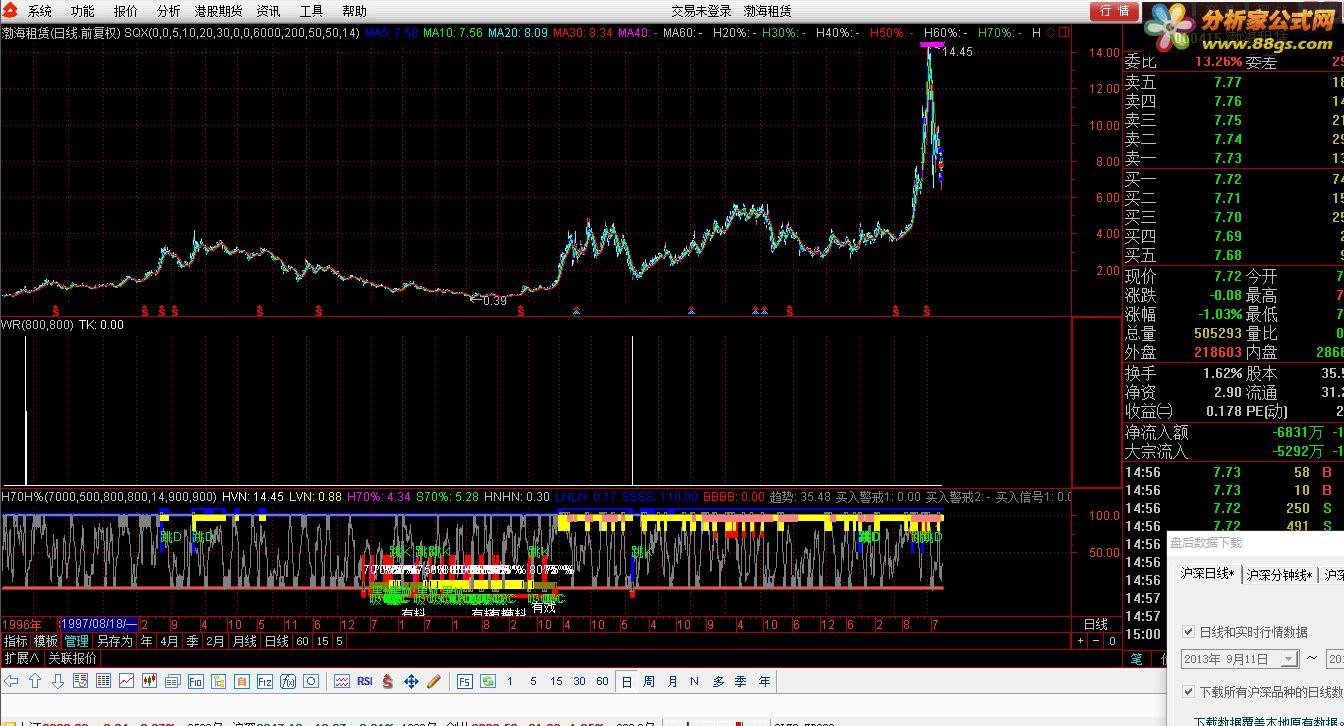Click the 卖五 7.77 price row
The height and width of the screenshot is (726, 1344).
click(1233, 83)
